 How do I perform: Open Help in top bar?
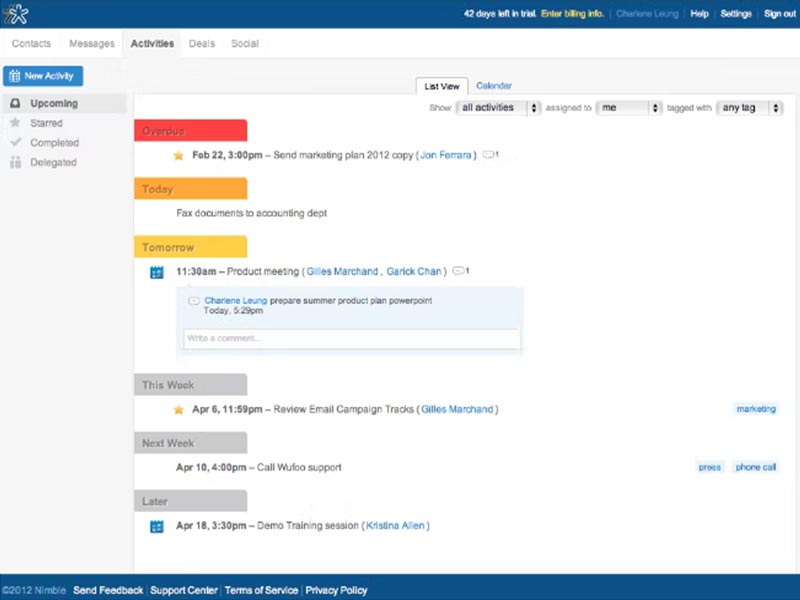(699, 14)
